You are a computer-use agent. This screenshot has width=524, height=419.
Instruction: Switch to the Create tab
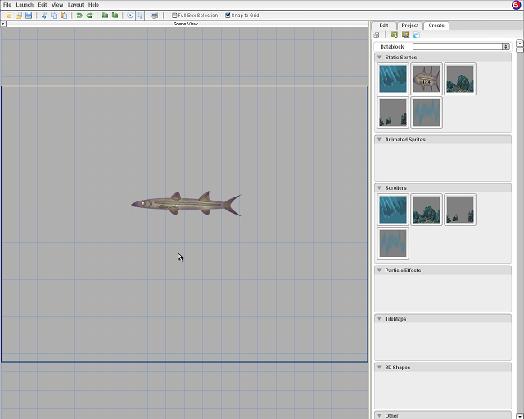[436, 25]
